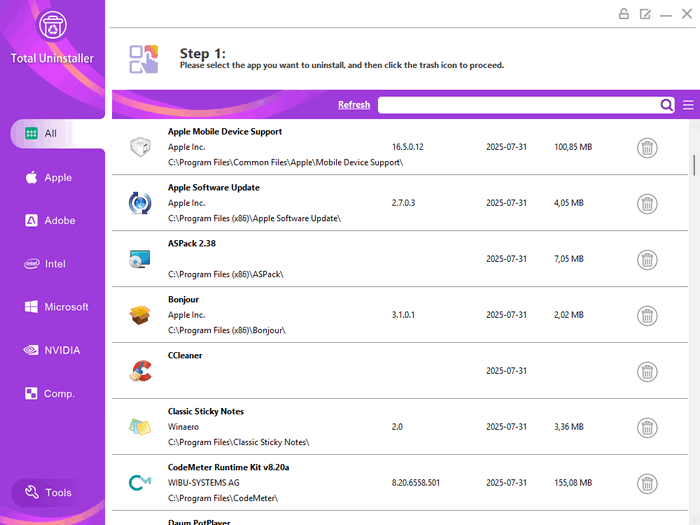Open the edit/feedback icon in the title bar
Viewport: 700px width, 525px height.
pyautogui.click(x=645, y=14)
